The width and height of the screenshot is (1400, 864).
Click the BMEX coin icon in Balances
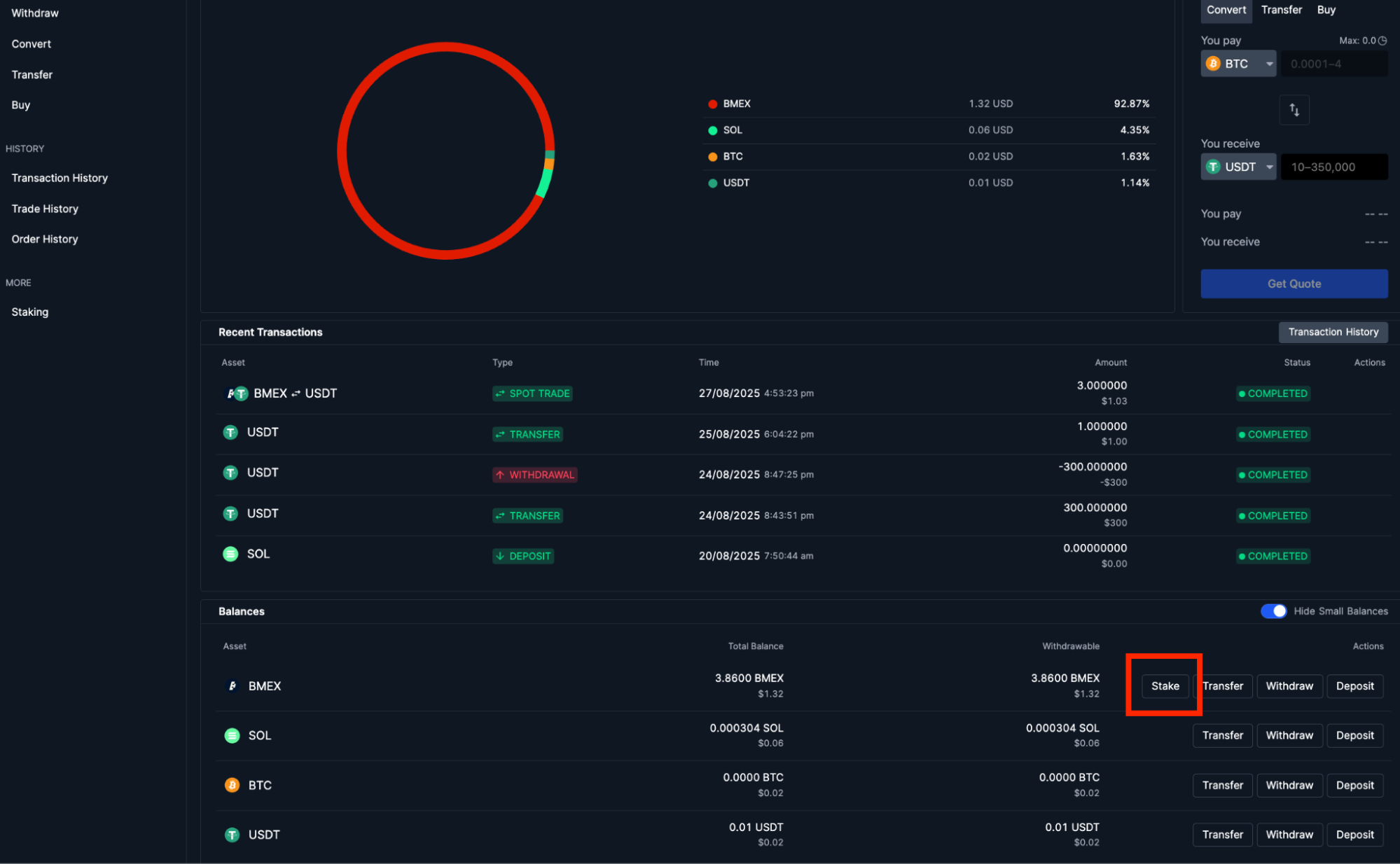(233, 686)
